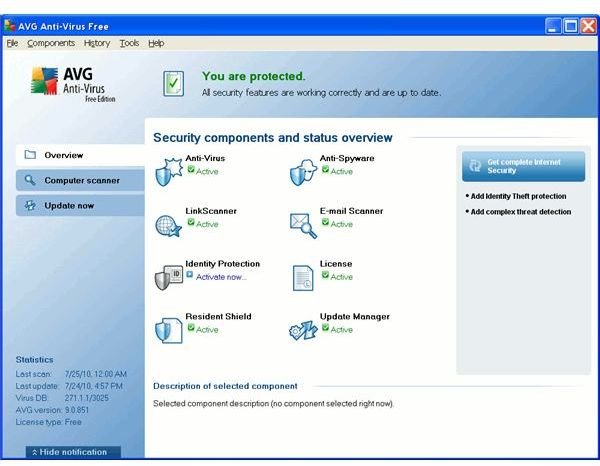Image resolution: width=600 pixels, height=466 pixels.
Task: Click Add Identity Theft protection link
Action: tap(518, 196)
